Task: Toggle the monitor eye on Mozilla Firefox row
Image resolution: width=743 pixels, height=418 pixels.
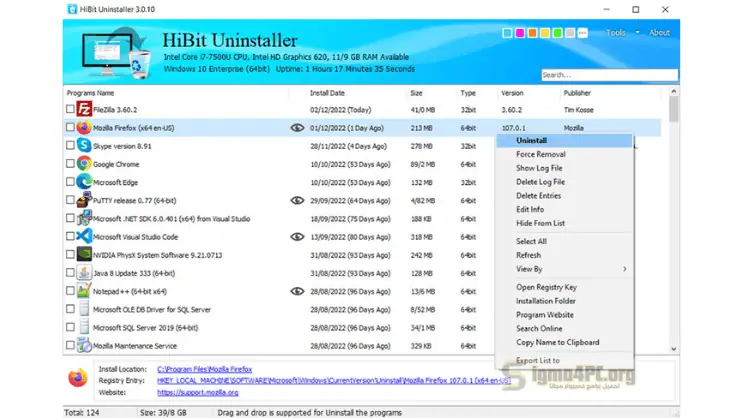Action: [x=297, y=127]
